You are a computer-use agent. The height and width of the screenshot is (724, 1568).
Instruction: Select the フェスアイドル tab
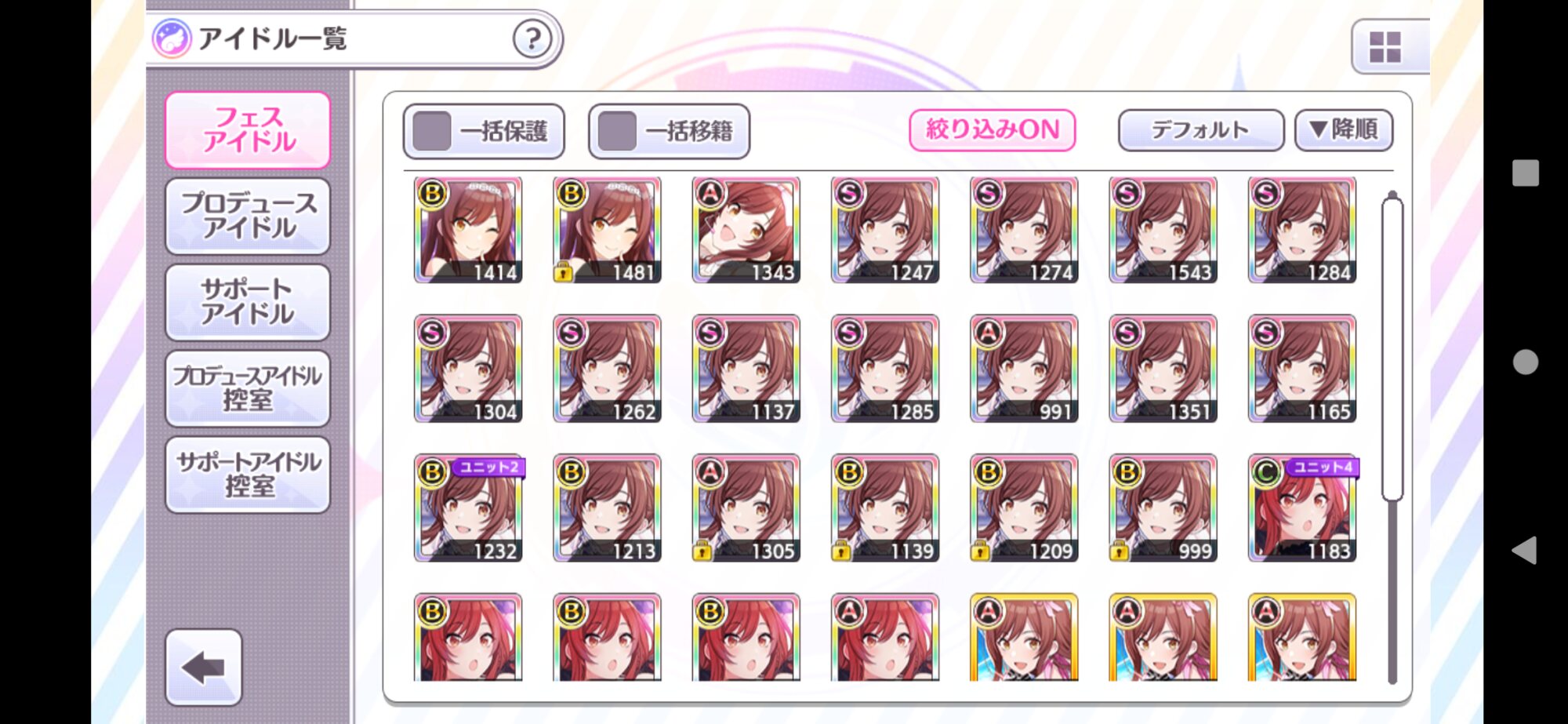point(248,129)
